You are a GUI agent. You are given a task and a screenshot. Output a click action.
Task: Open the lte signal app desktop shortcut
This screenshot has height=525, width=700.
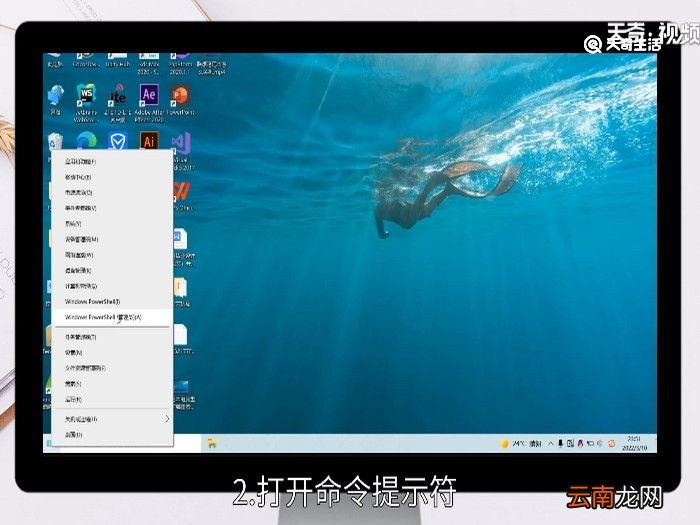click(x=118, y=102)
